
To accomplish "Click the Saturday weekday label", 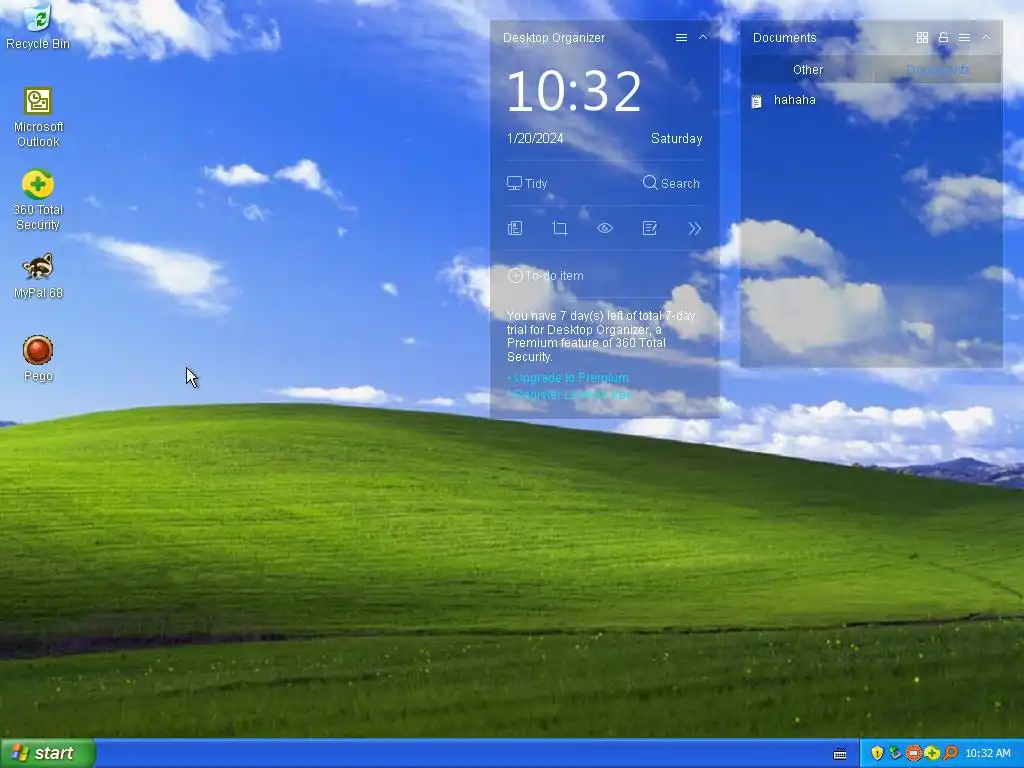I will (x=677, y=138).
